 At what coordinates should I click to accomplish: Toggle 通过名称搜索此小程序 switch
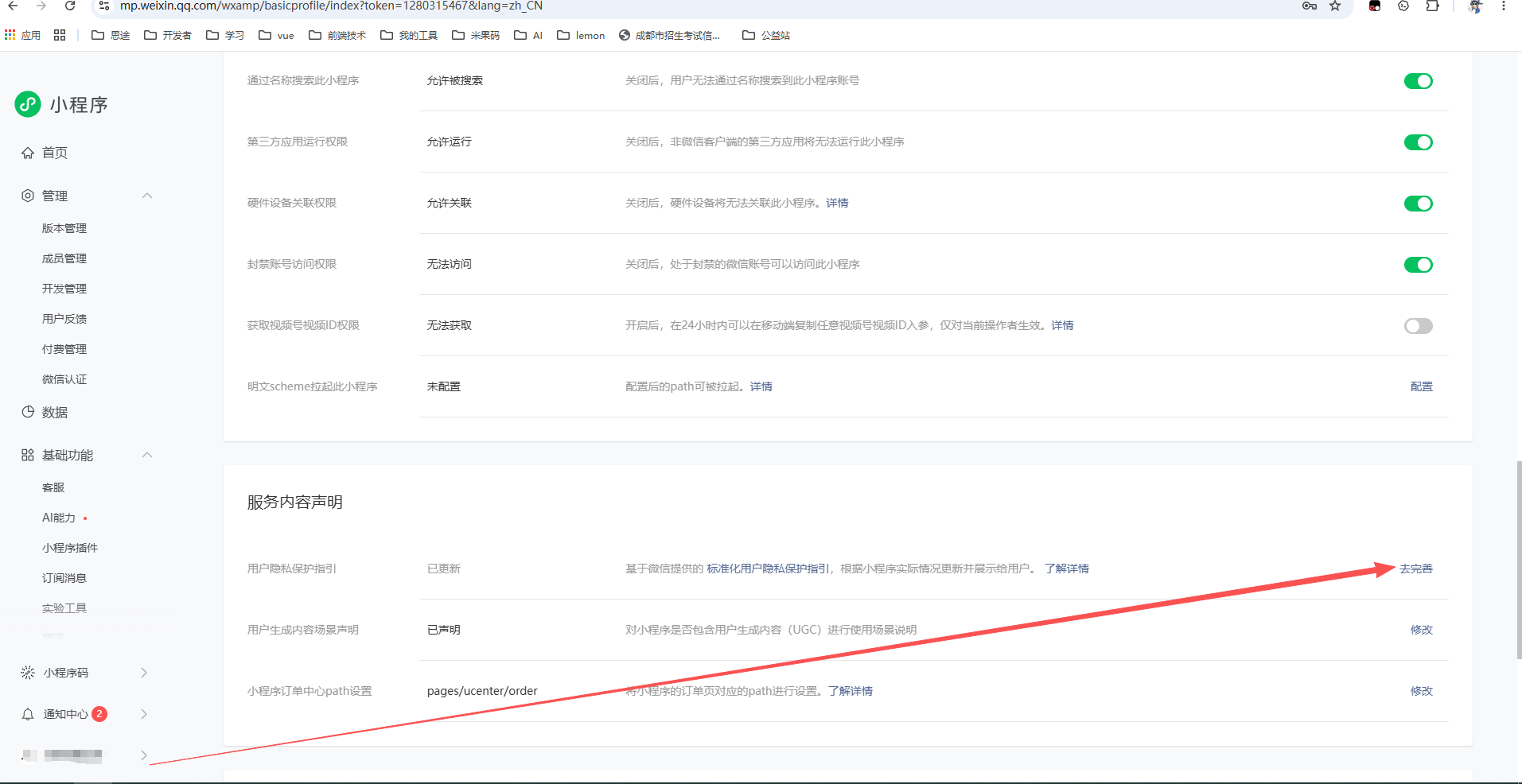point(1418,81)
